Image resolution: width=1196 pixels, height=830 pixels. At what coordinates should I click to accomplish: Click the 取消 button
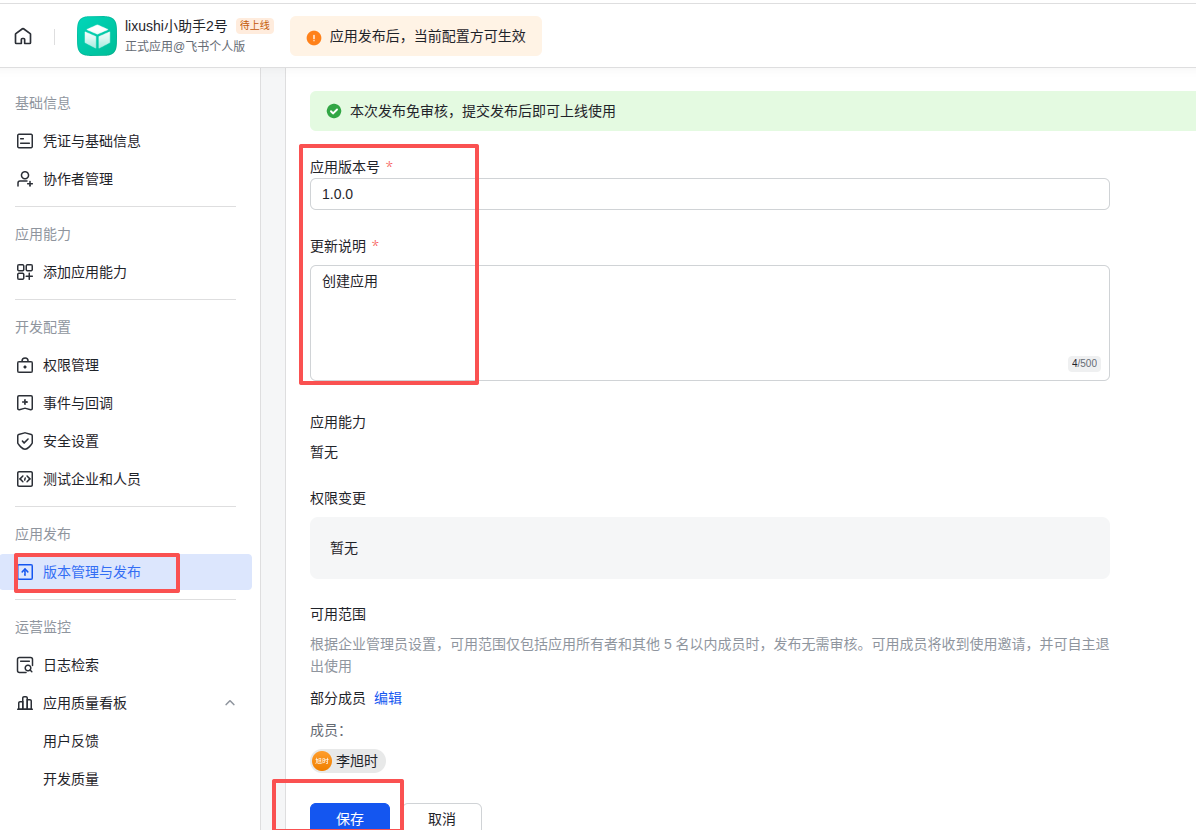[x=441, y=817]
